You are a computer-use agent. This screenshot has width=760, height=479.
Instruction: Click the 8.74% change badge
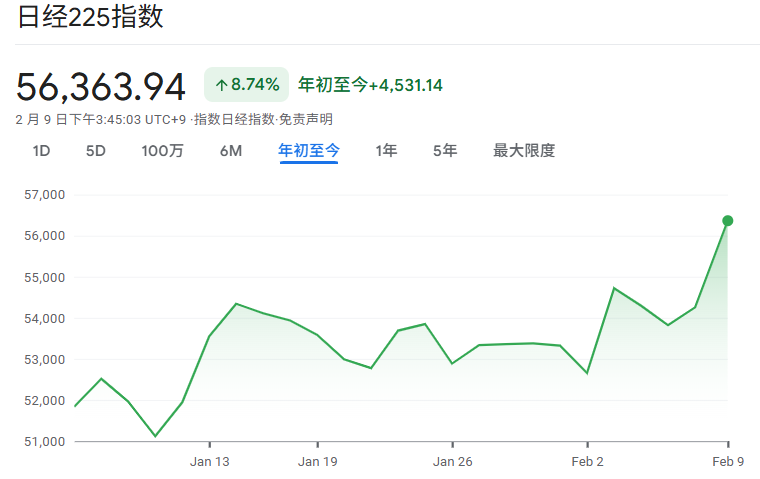[x=247, y=85]
